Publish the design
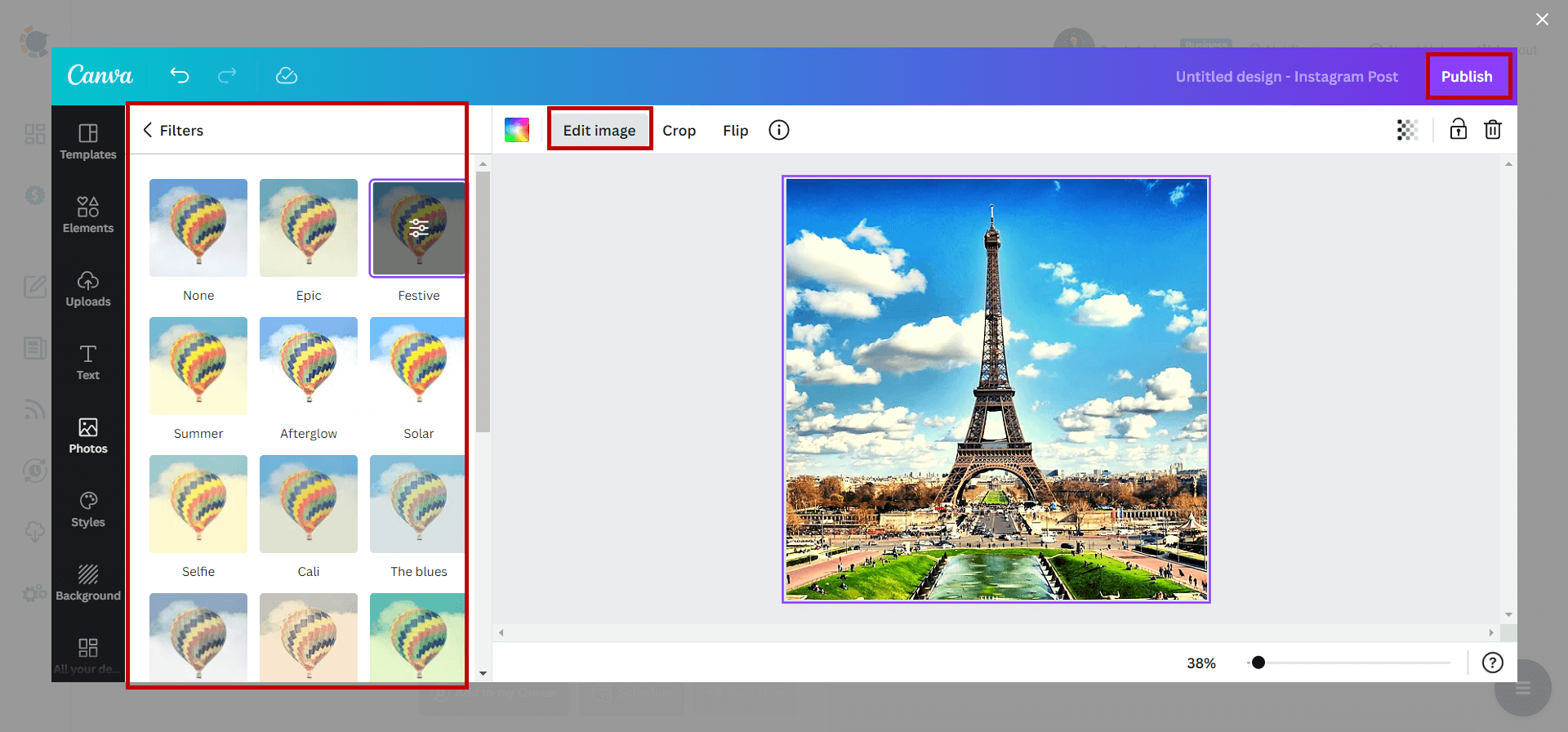The width and height of the screenshot is (1568, 732). [1467, 77]
